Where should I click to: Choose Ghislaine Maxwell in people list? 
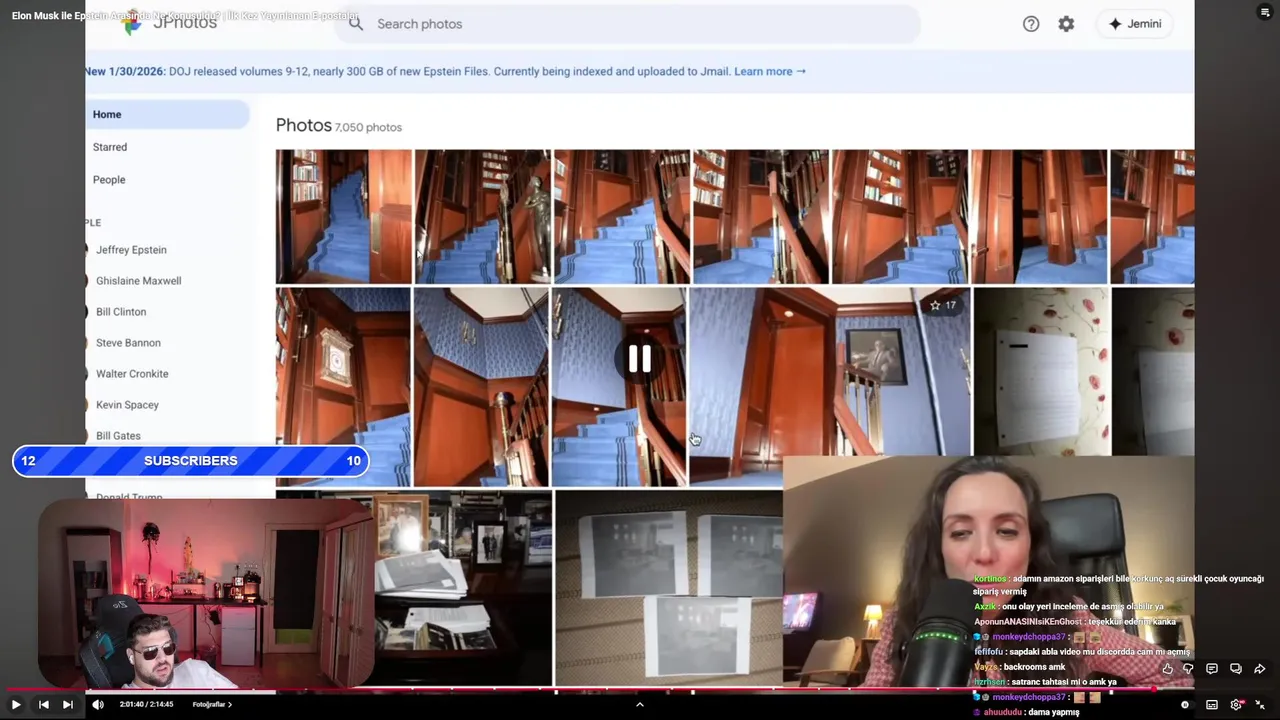[x=138, y=281]
